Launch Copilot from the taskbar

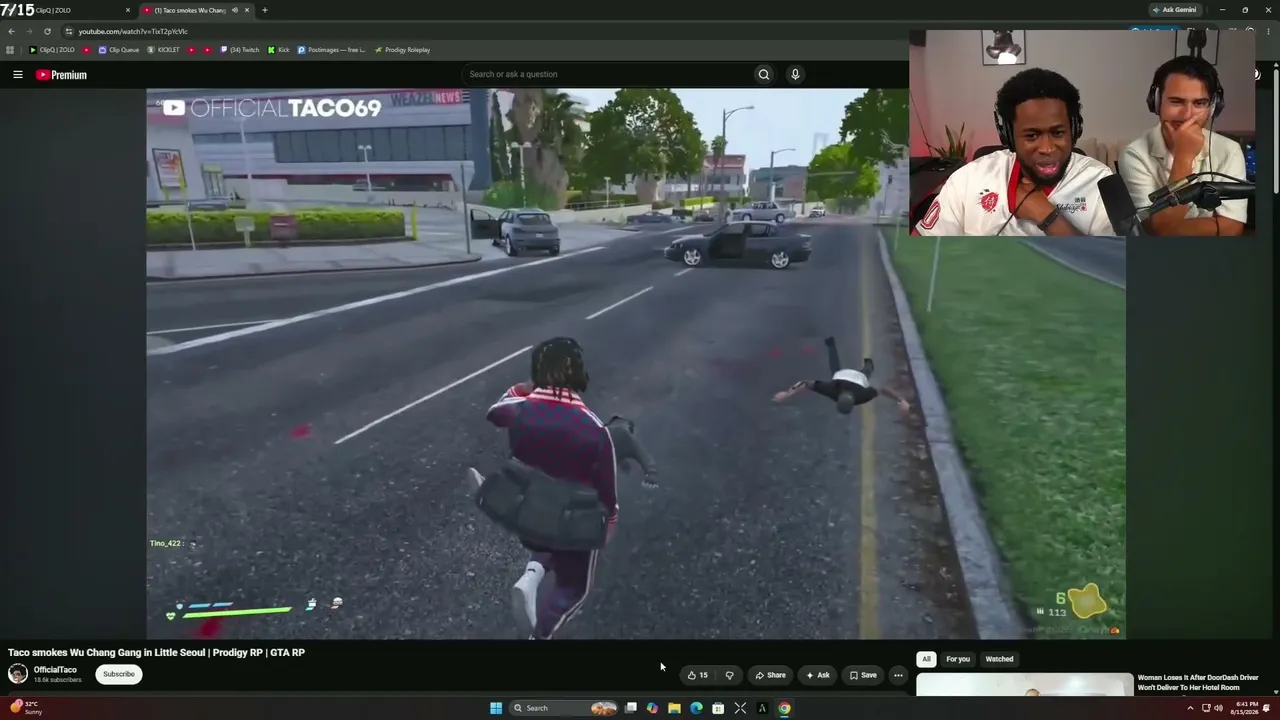653,708
